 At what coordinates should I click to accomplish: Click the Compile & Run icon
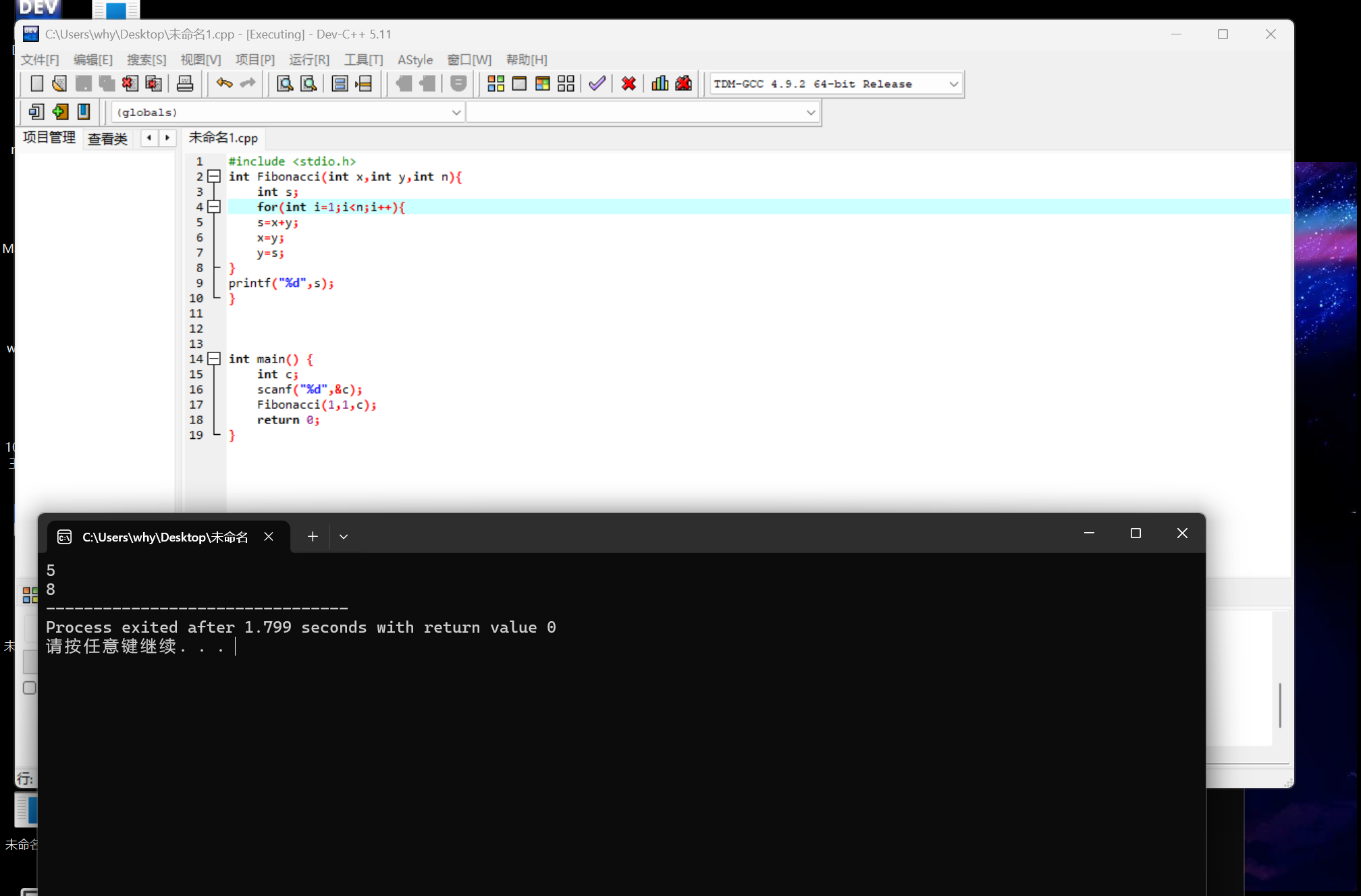tap(542, 84)
